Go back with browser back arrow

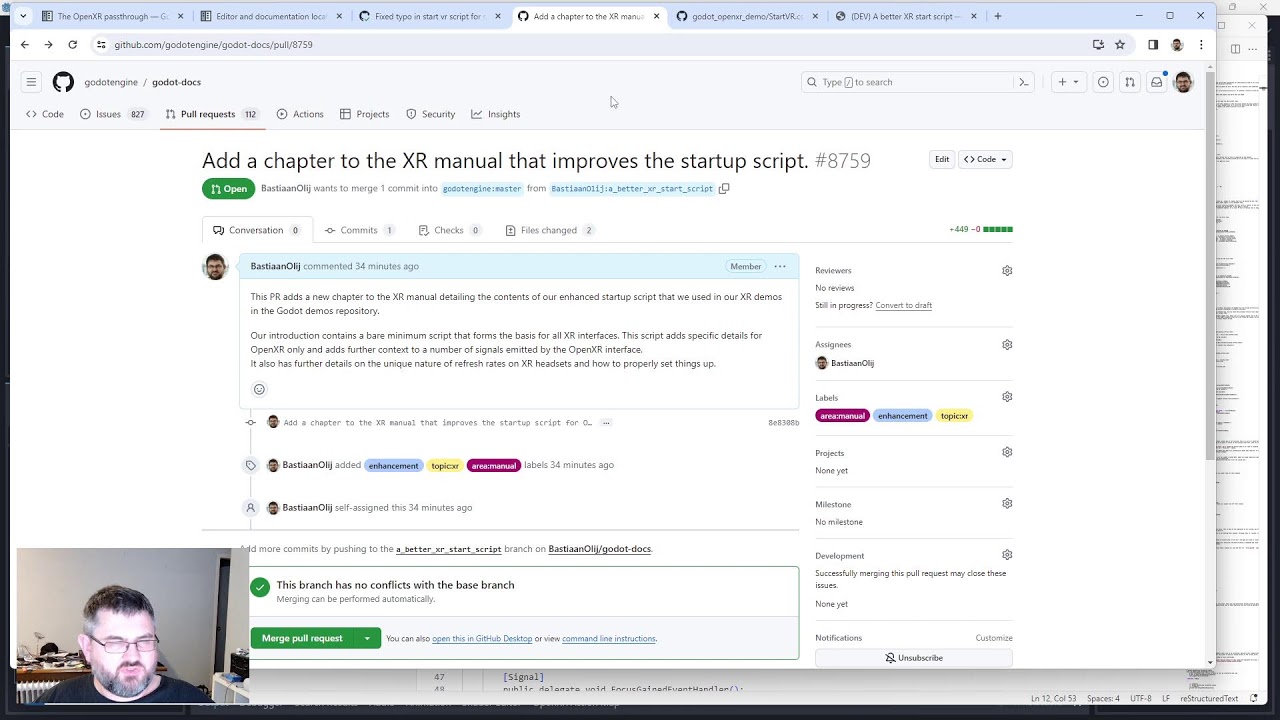pos(25,44)
